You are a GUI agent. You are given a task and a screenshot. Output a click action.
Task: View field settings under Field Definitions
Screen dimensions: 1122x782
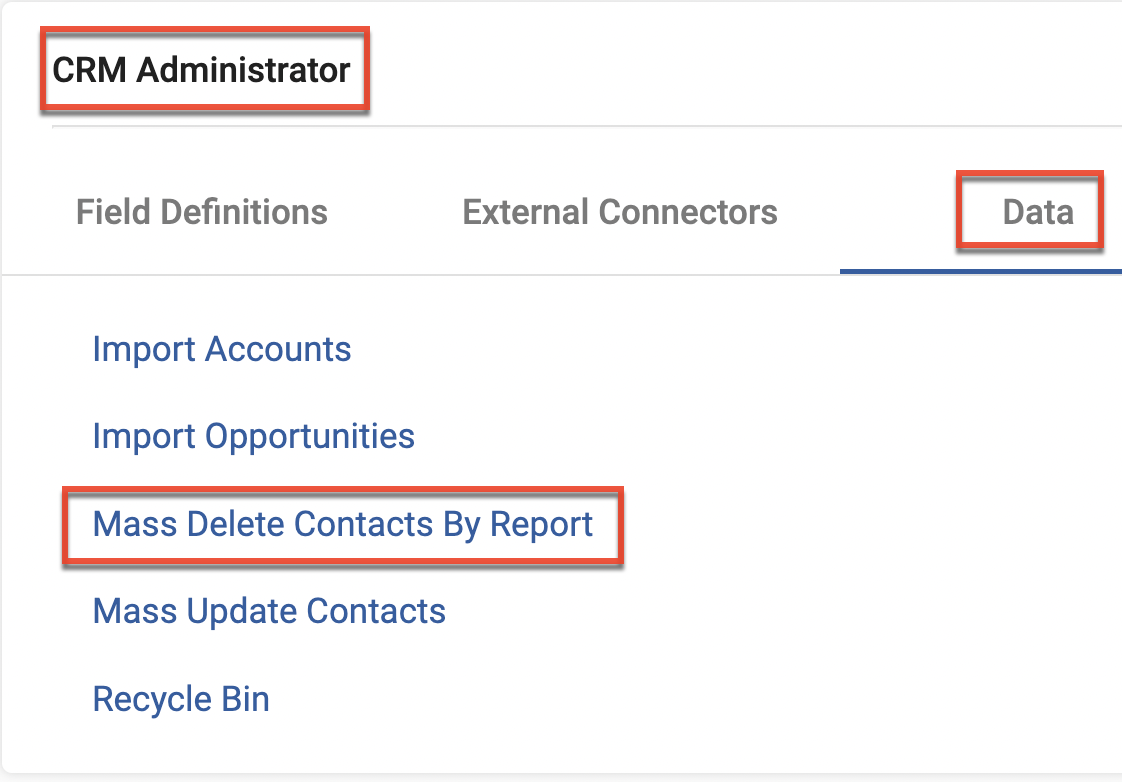coord(200,211)
